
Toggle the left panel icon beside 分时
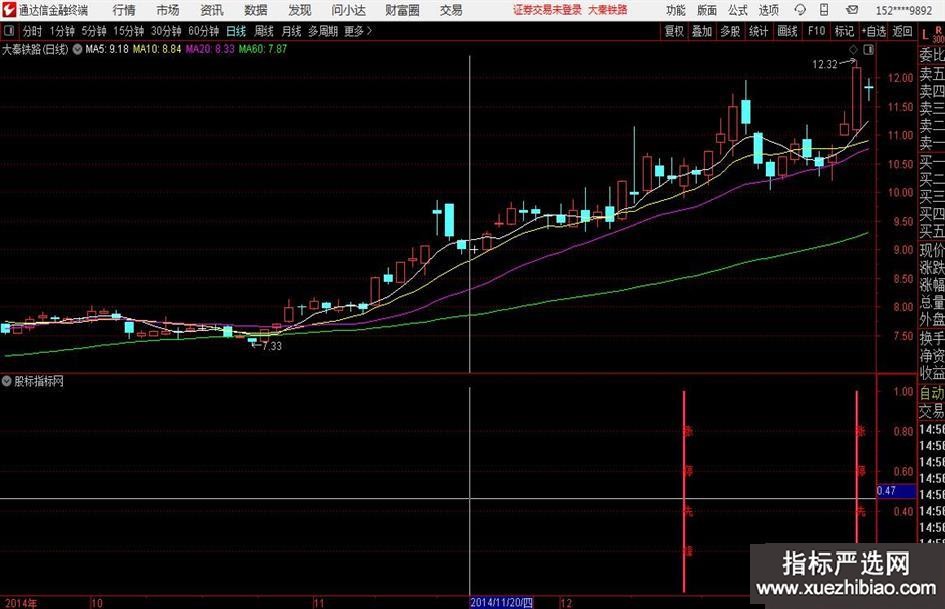point(9,31)
